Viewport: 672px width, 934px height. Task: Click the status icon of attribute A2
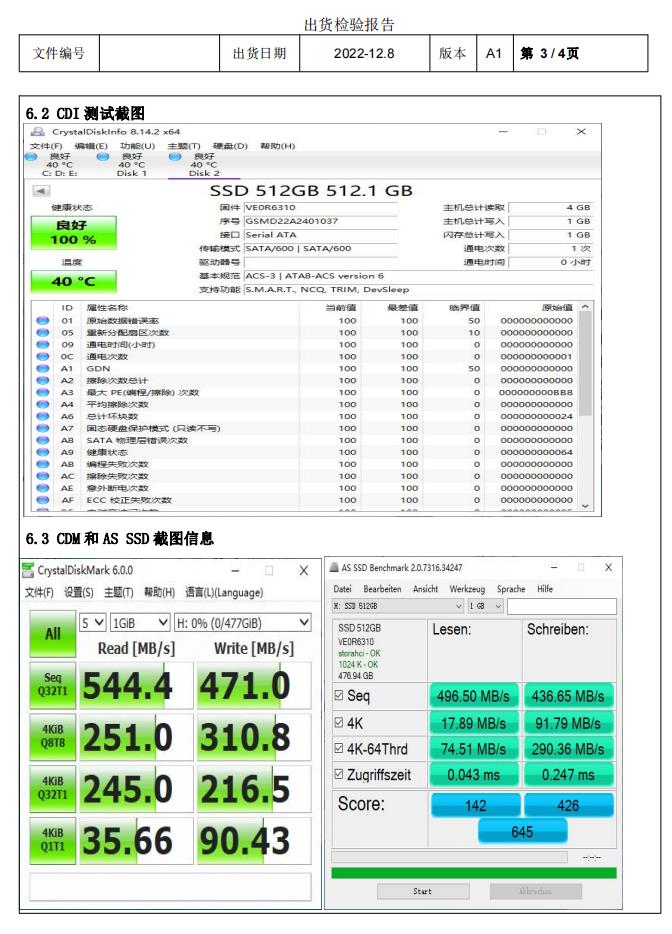tap(42, 380)
